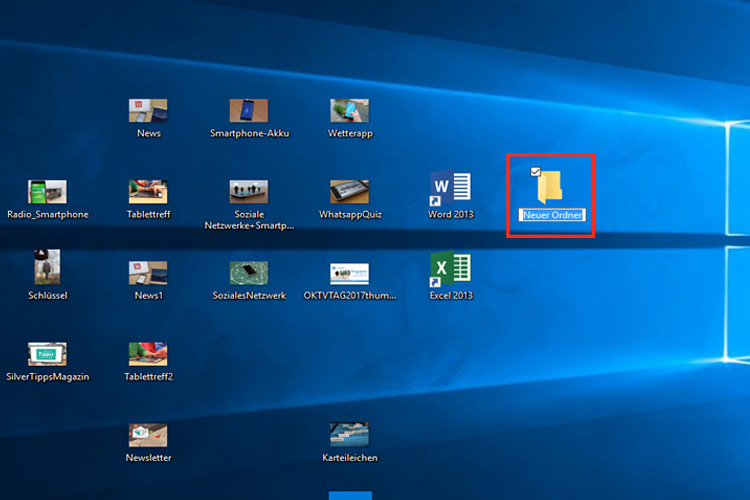Select the Excel 2013 shortcut icon

pos(451,269)
